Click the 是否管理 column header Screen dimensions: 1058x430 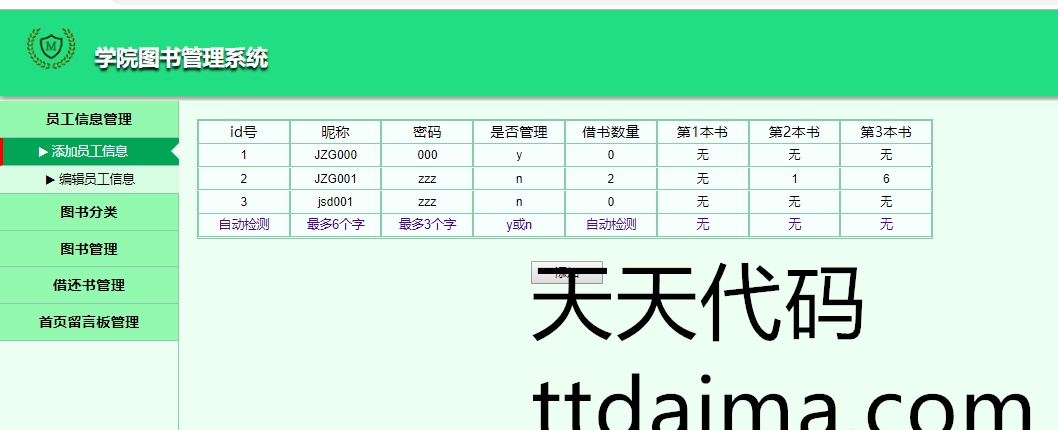(519, 132)
